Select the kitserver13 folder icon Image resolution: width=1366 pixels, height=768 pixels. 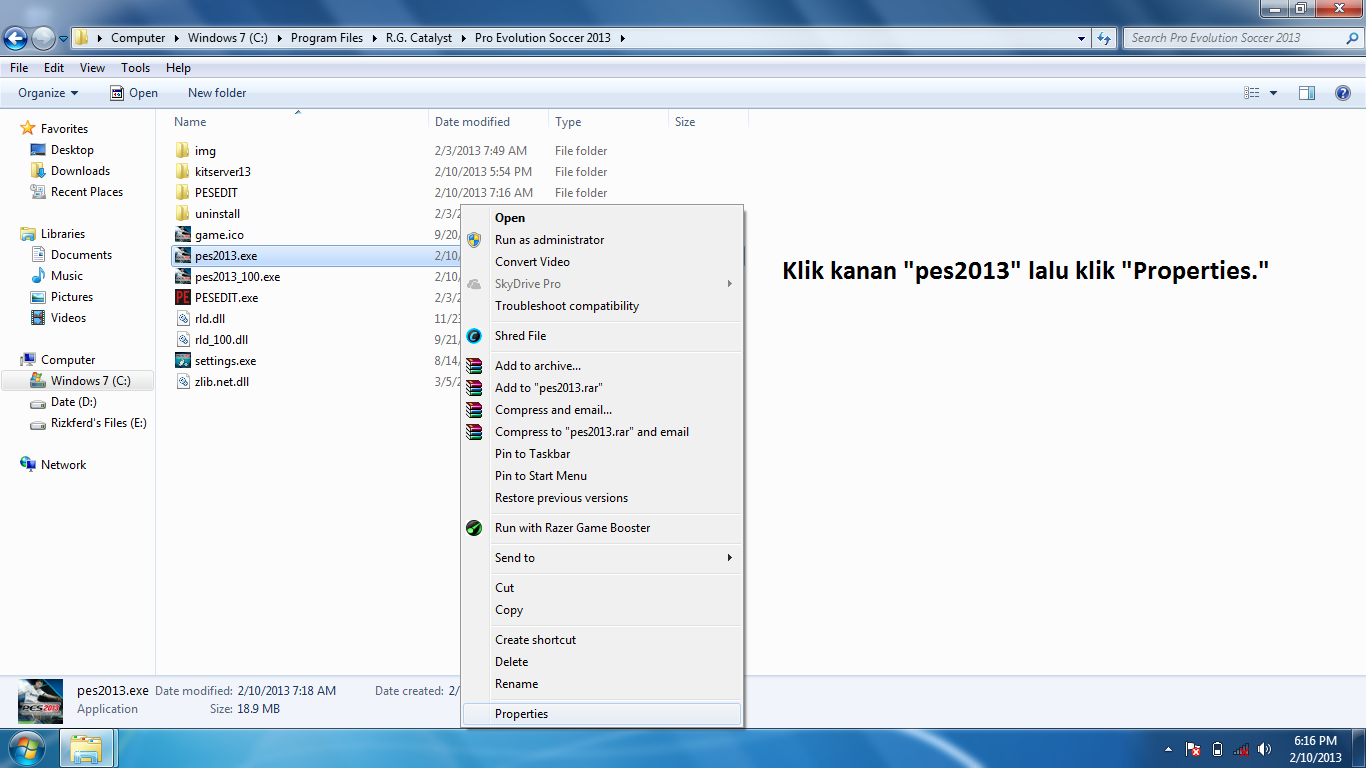click(x=182, y=172)
